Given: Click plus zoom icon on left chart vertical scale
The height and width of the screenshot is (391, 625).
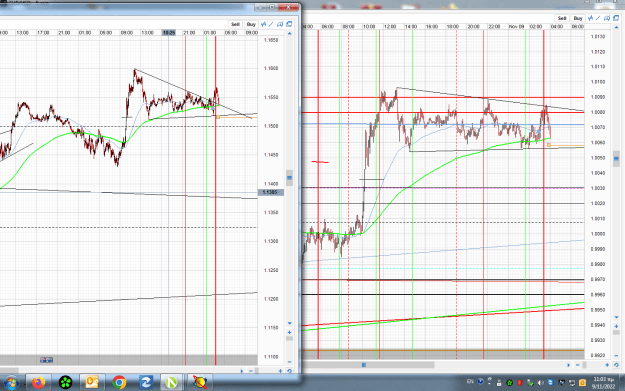Looking at the screenshot, I should point(289,332).
